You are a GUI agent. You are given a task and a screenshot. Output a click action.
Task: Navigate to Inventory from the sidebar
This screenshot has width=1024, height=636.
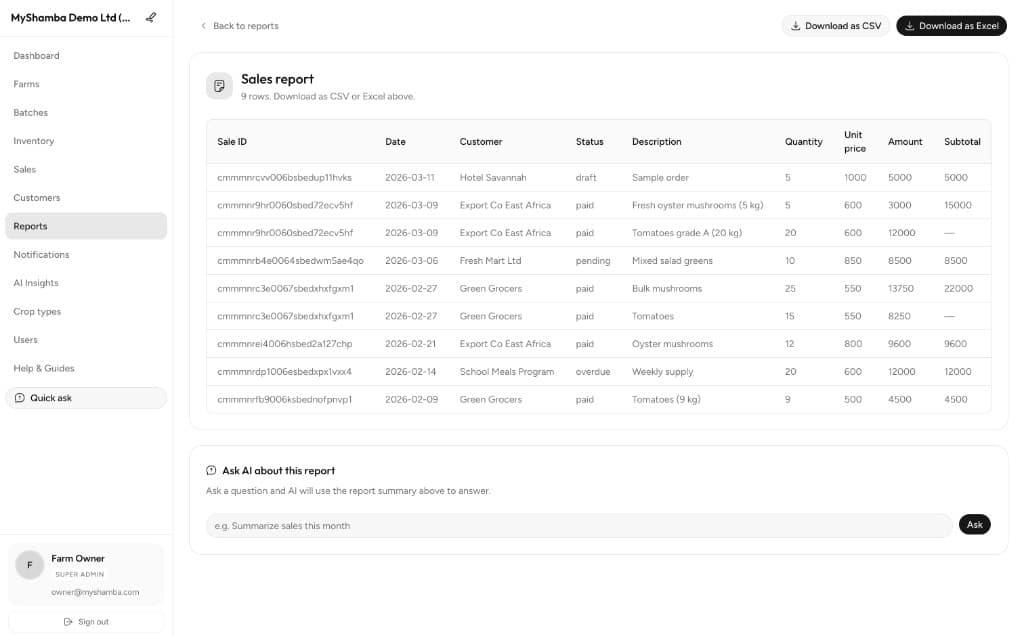coord(34,141)
